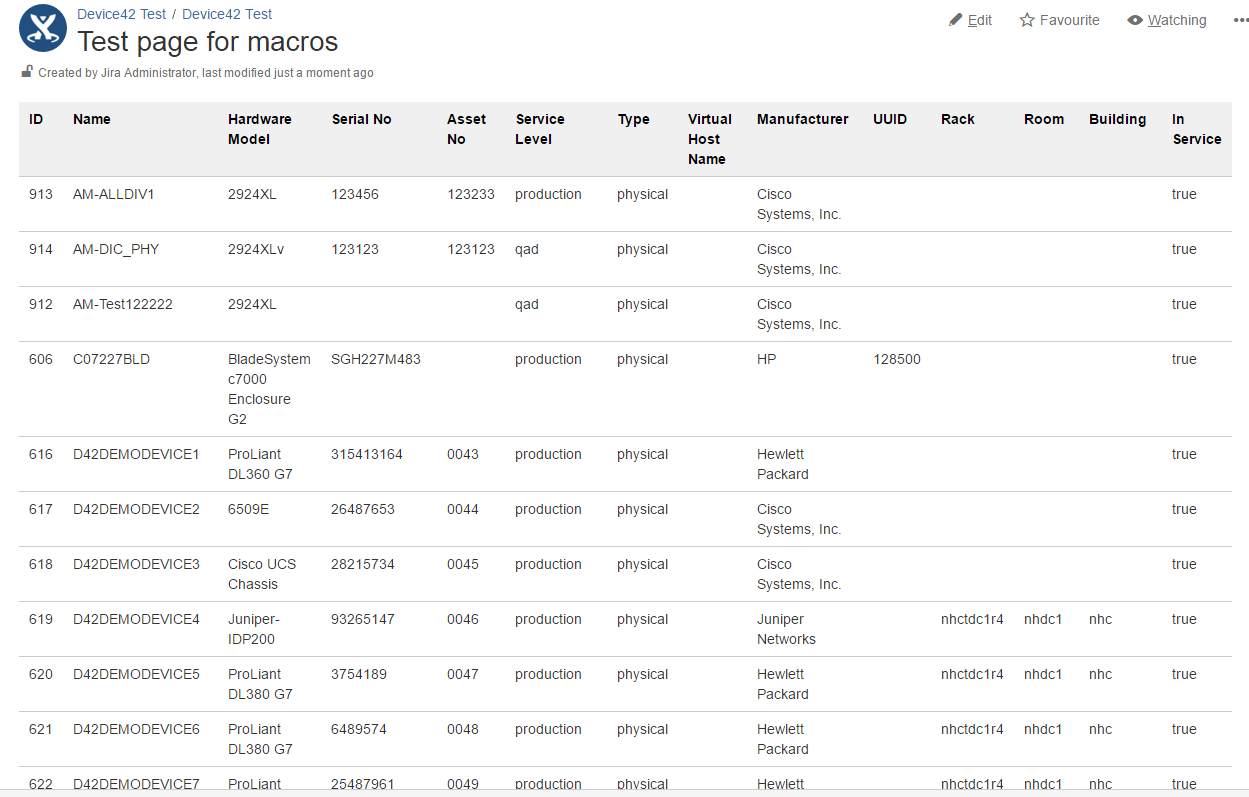Click the Serial No column header

[x=361, y=119]
